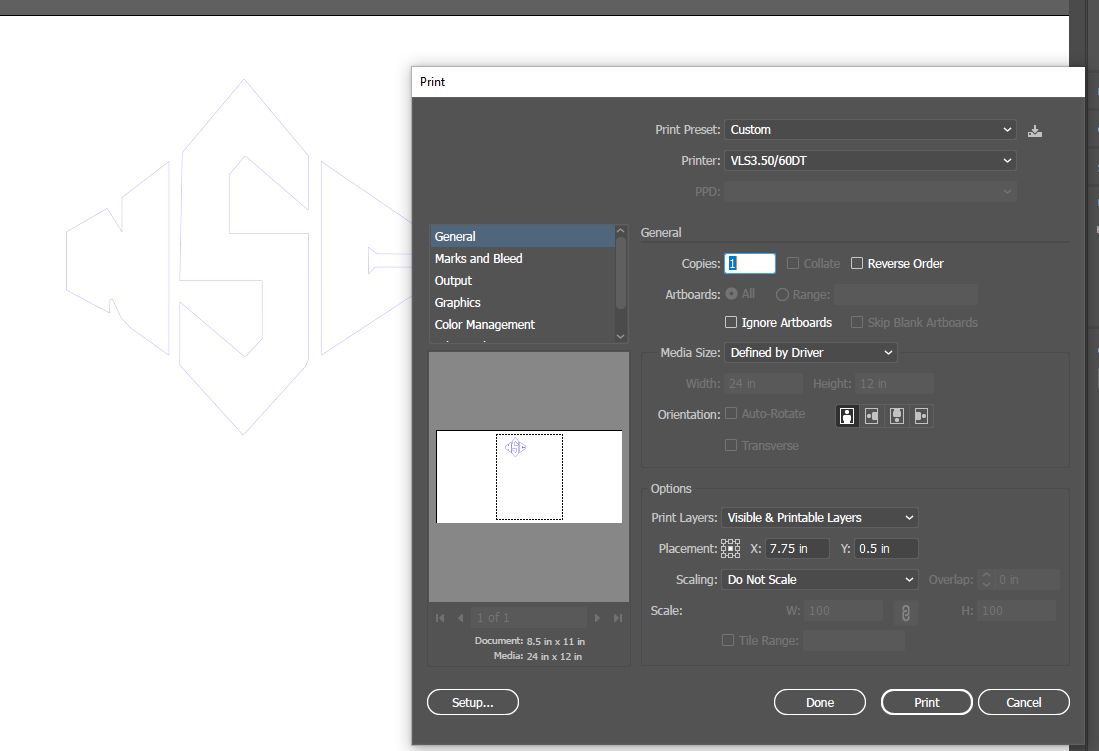Click the link scale W and H icon
The height and width of the screenshot is (751, 1099).
[x=906, y=610]
